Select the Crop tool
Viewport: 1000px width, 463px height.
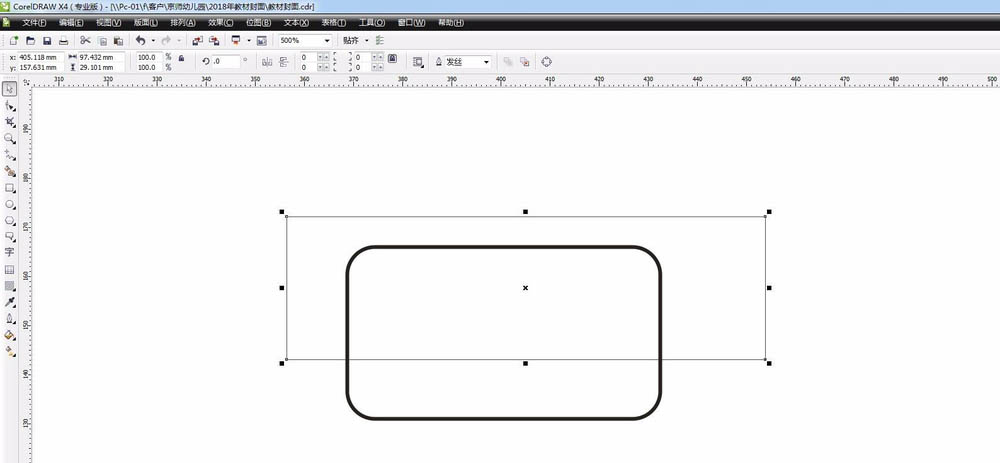[10, 121]
